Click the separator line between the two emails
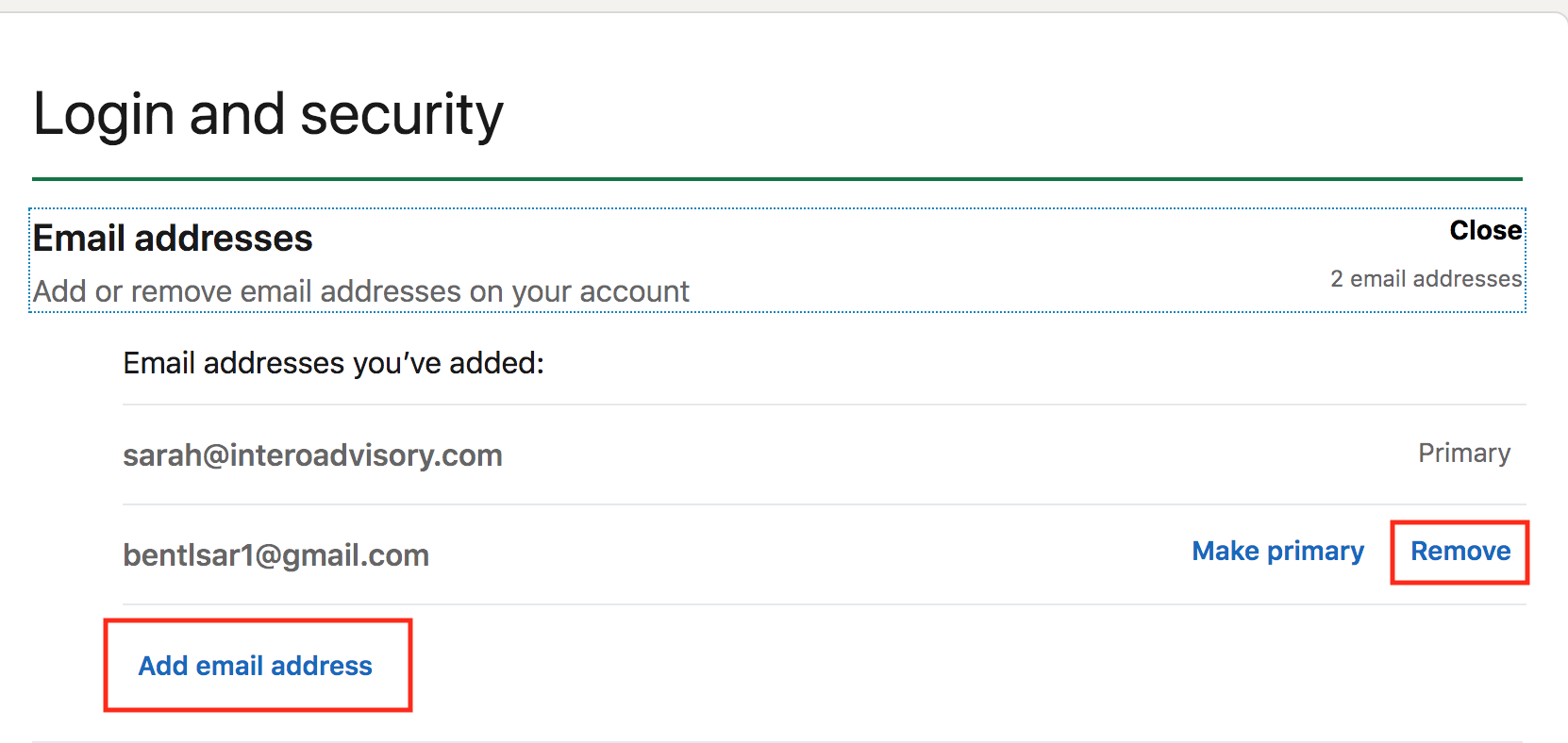Image resolution: width=1568 pixels, height=743 pixels. point(824,504)
